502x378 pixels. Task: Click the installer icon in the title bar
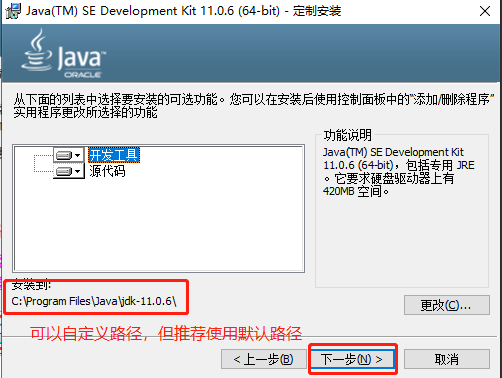point(13,11)
